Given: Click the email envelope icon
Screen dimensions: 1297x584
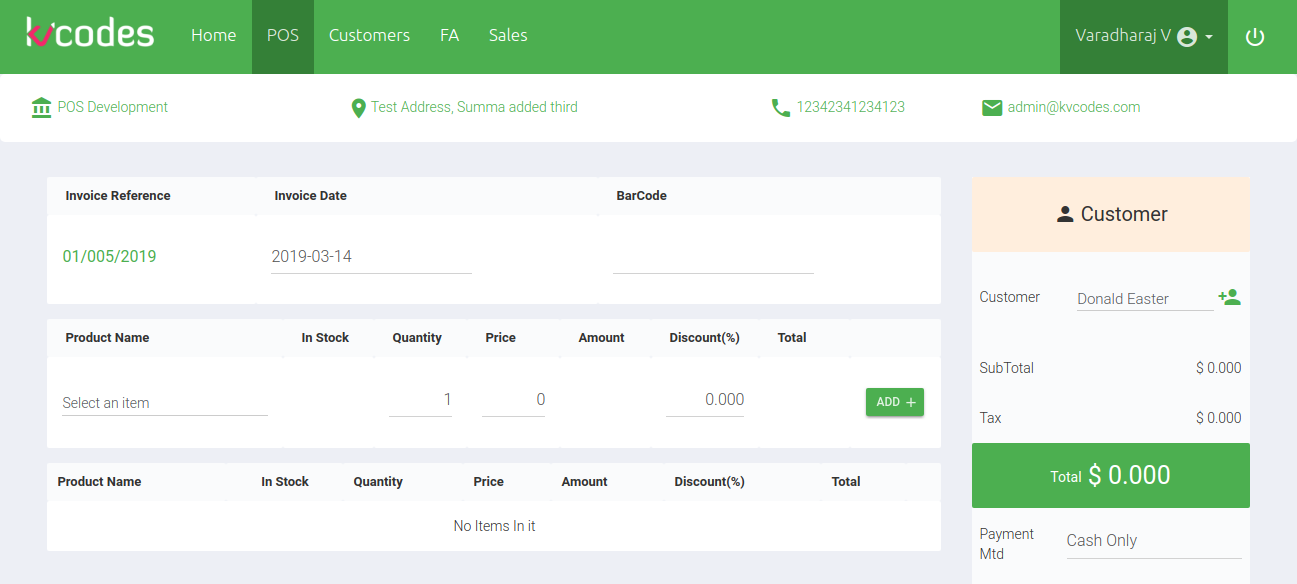Looking at the screenshot, I should tap(992, 107).
